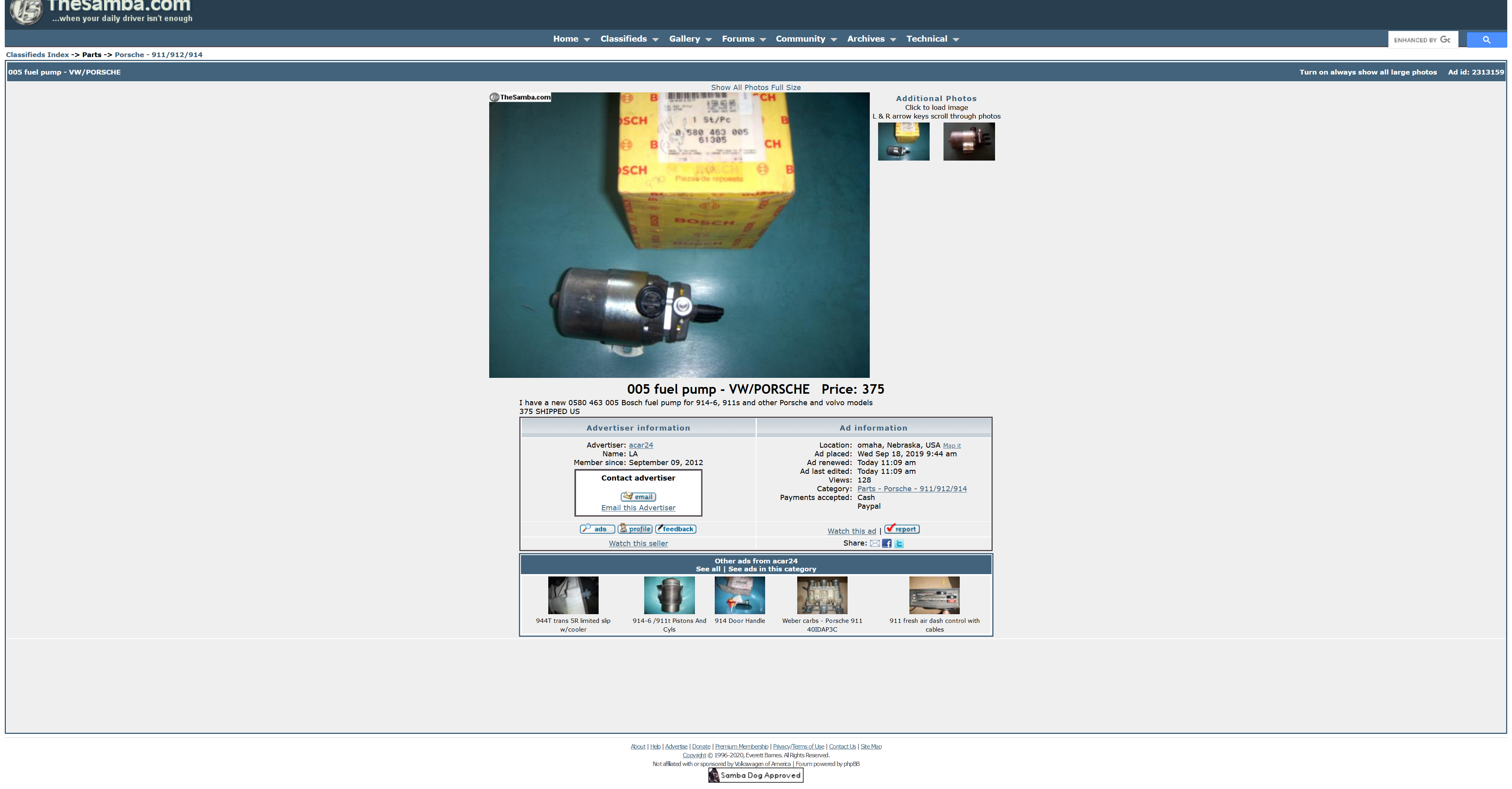Report this ad with red checkmark button
The width and height of the screenshot is (1512, 789).
click(x=901, y=529)
